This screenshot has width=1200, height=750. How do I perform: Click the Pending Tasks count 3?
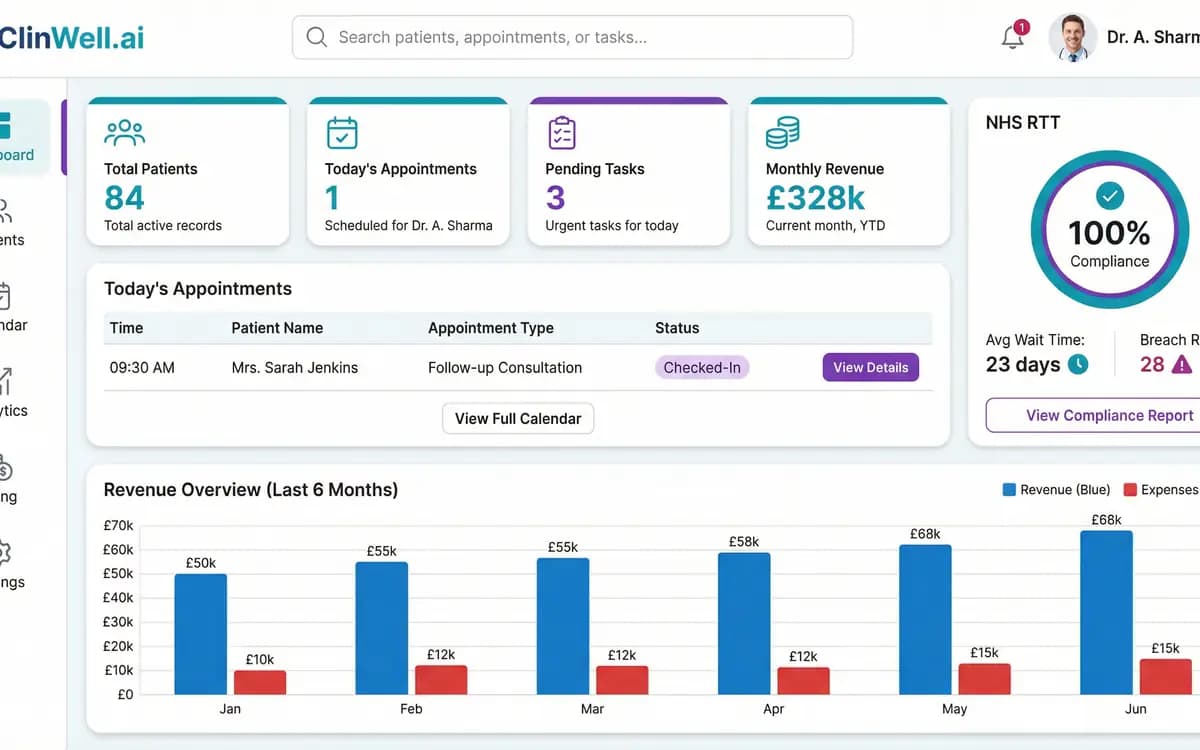coord(555,197)
